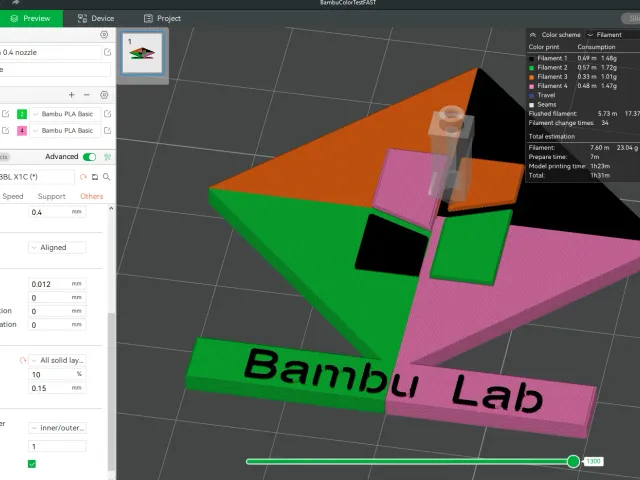The image size is (640, 480).
Task: Open the Support settings tab
Action: pyautogui.click(x=51, y=196)
